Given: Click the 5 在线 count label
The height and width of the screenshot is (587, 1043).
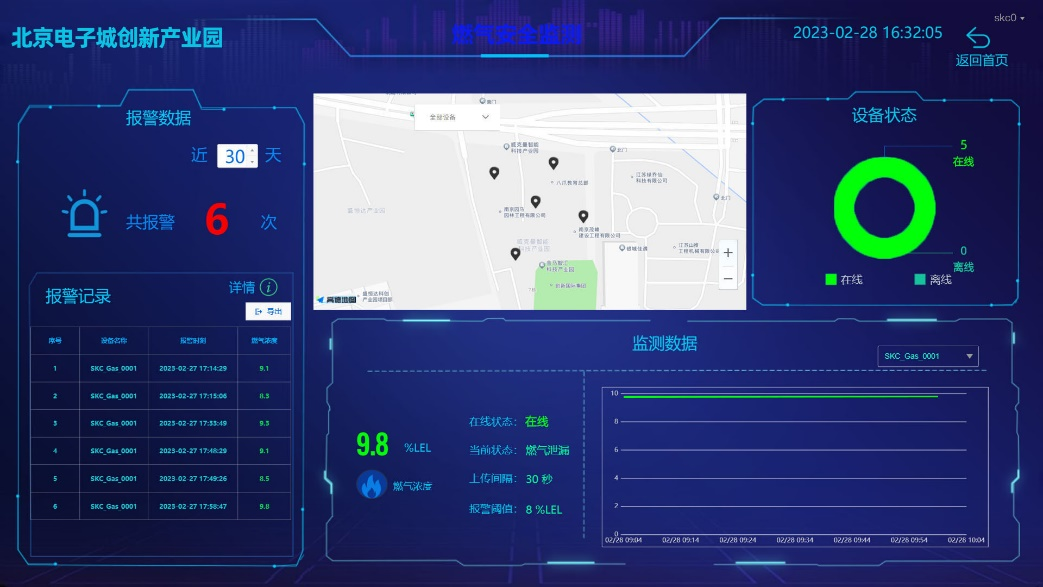Looking at the screenshot, I should [x=963, y=153].
